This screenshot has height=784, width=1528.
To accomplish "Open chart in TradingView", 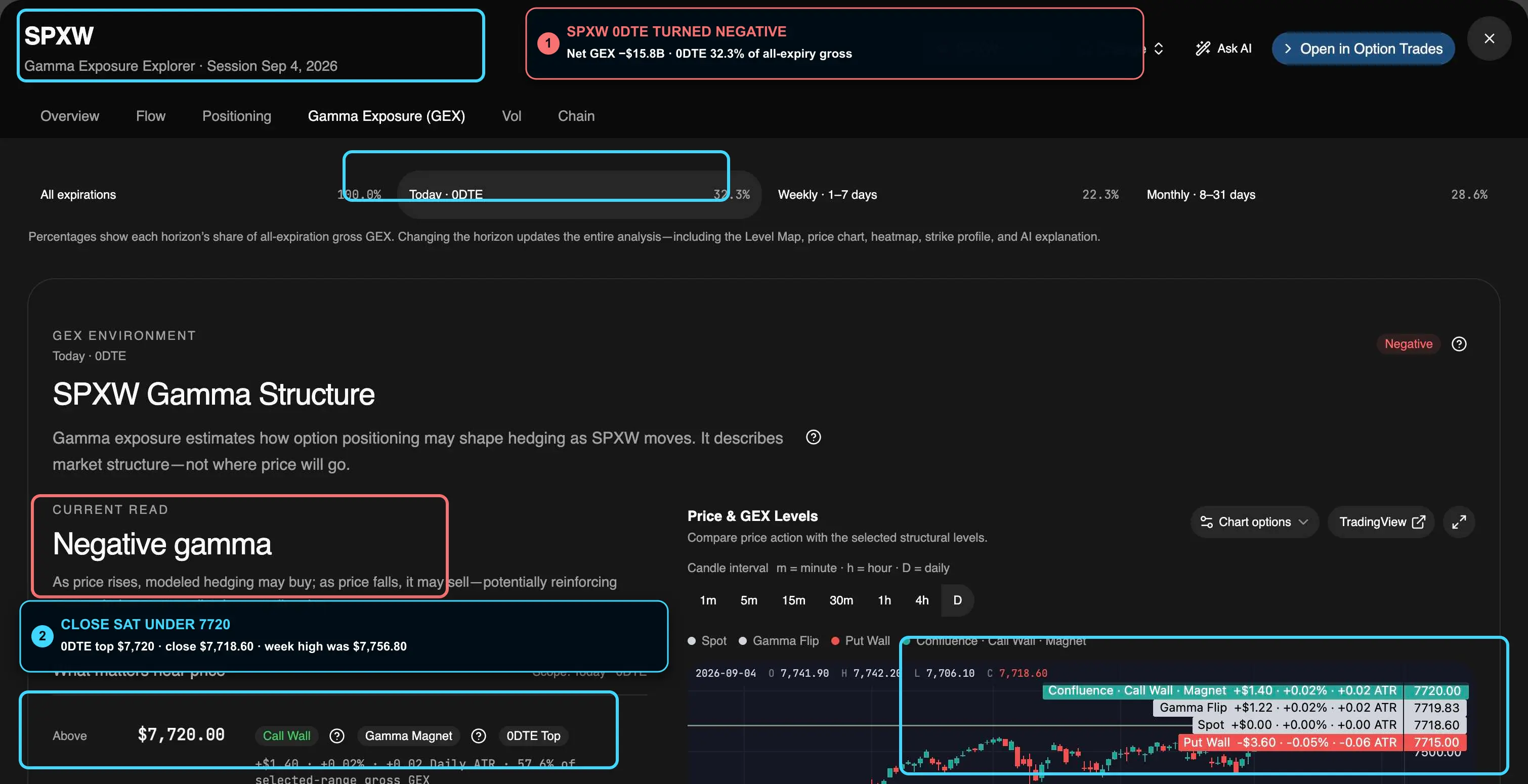I will (x=1381, y=522).
